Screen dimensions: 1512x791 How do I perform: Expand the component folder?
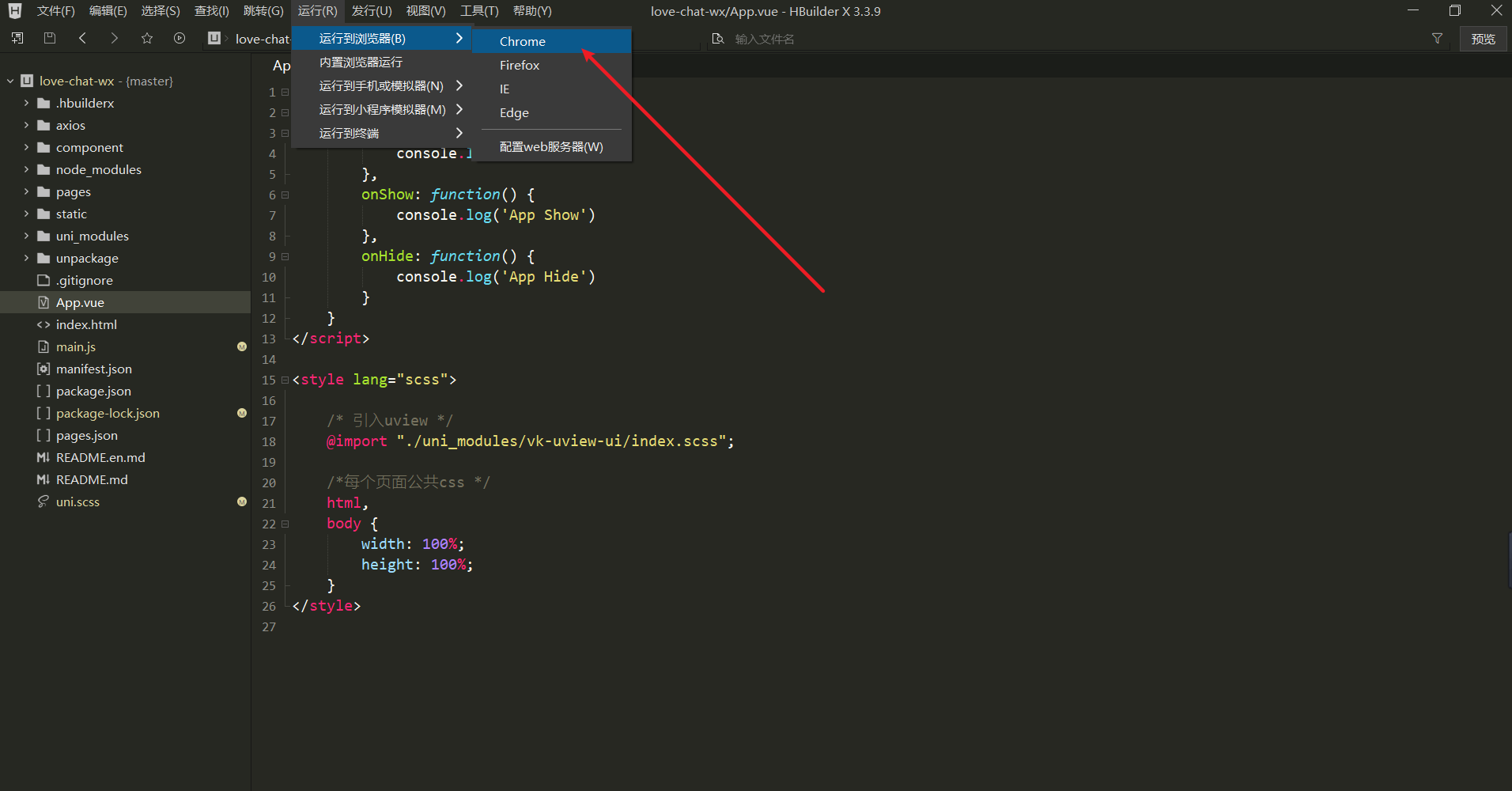[26, 147]
